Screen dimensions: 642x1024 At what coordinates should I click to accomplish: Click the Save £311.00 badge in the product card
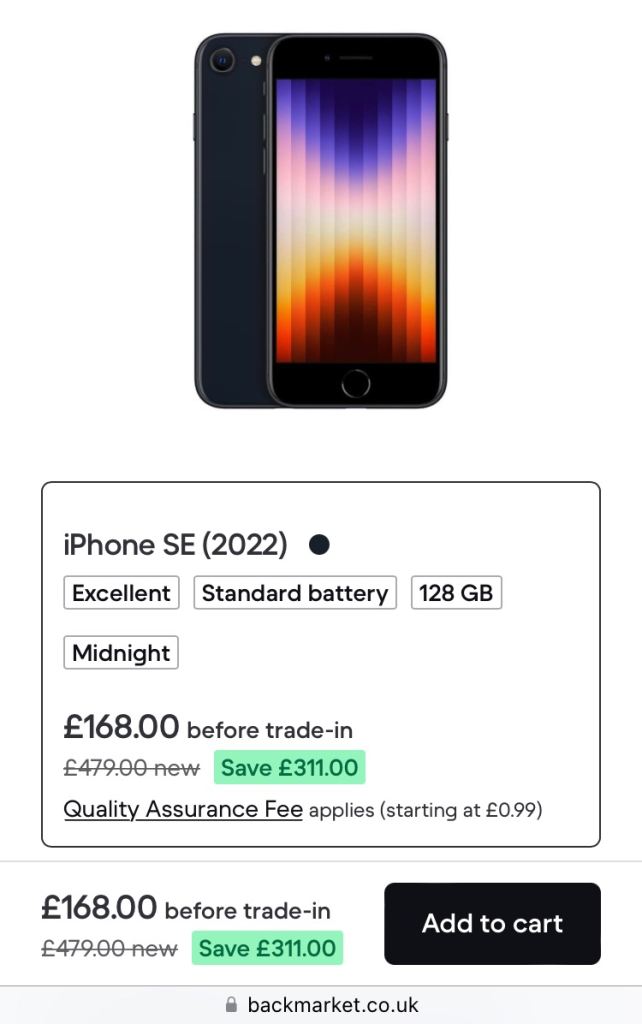[x=289, y=768]
